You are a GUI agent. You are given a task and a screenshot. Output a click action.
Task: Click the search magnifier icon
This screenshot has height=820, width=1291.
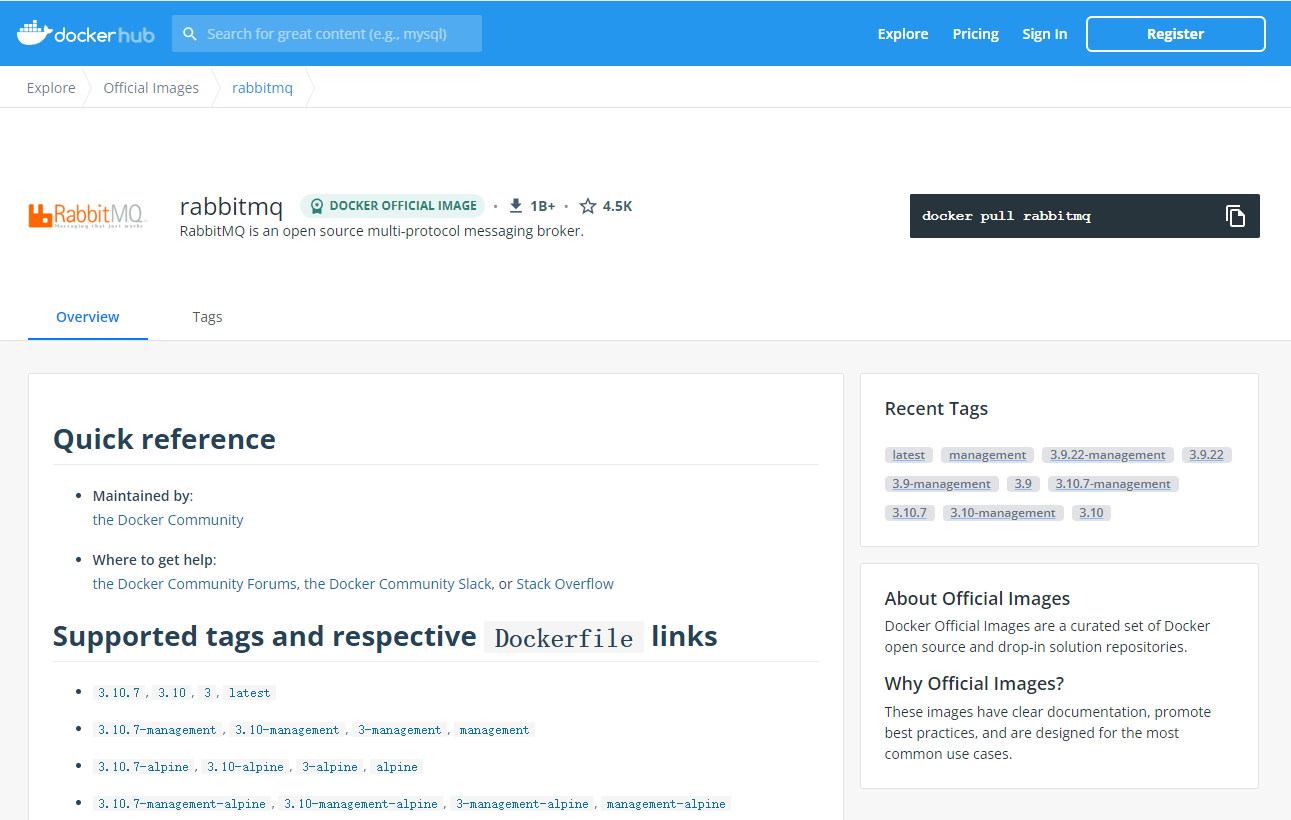point(190,34)
